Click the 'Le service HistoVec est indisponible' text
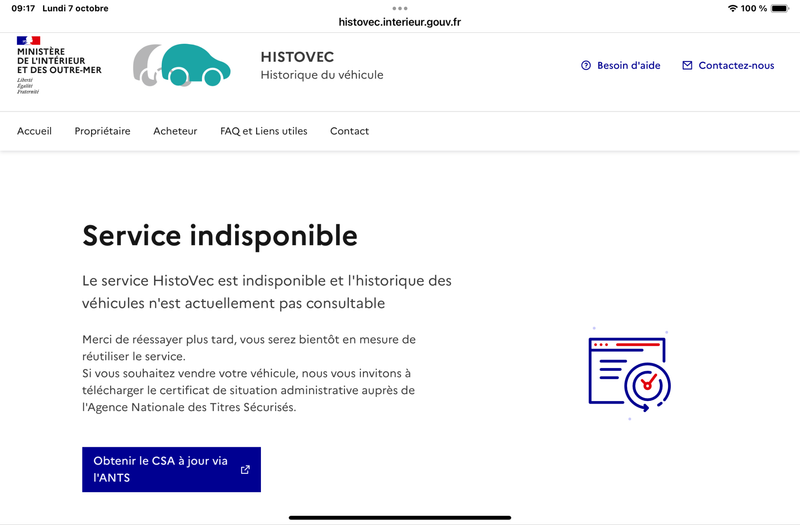 (267, 292)
